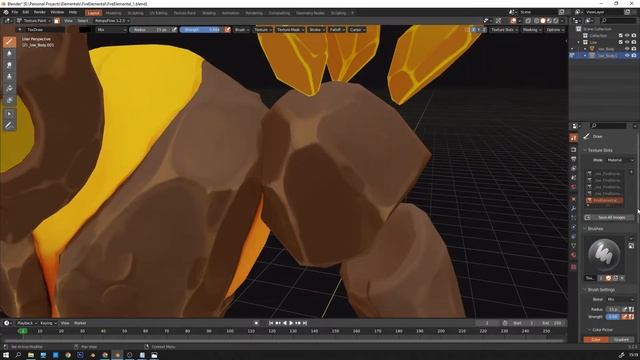The width and height of the screenshot is (640, 360).
Task: Open the Texture Paint mode dropdown
Action: click(34, 20)
